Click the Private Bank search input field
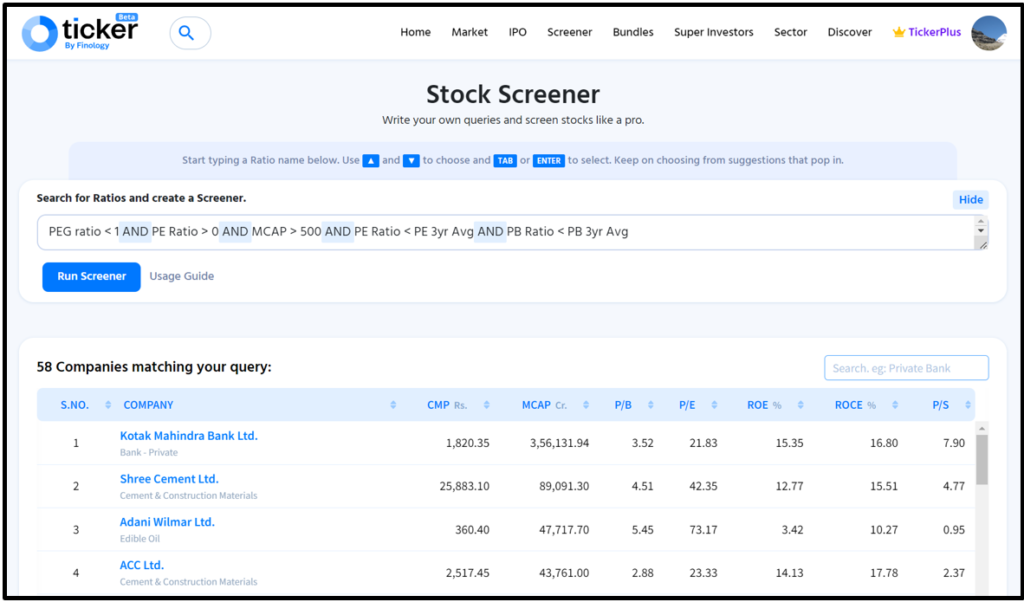 pos(906,367)
